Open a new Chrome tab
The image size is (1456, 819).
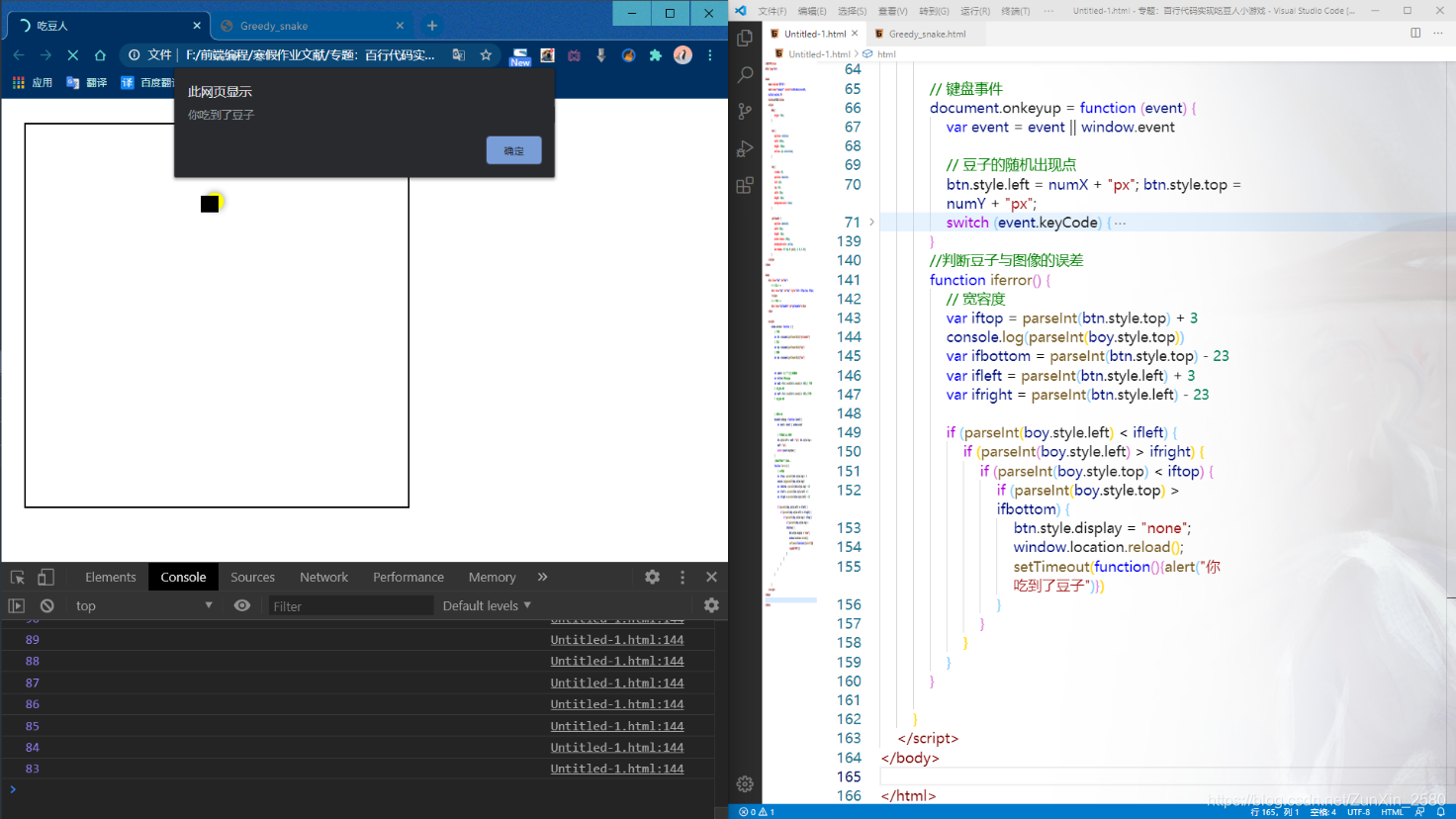pyautogui.click(x=432, y=26)
